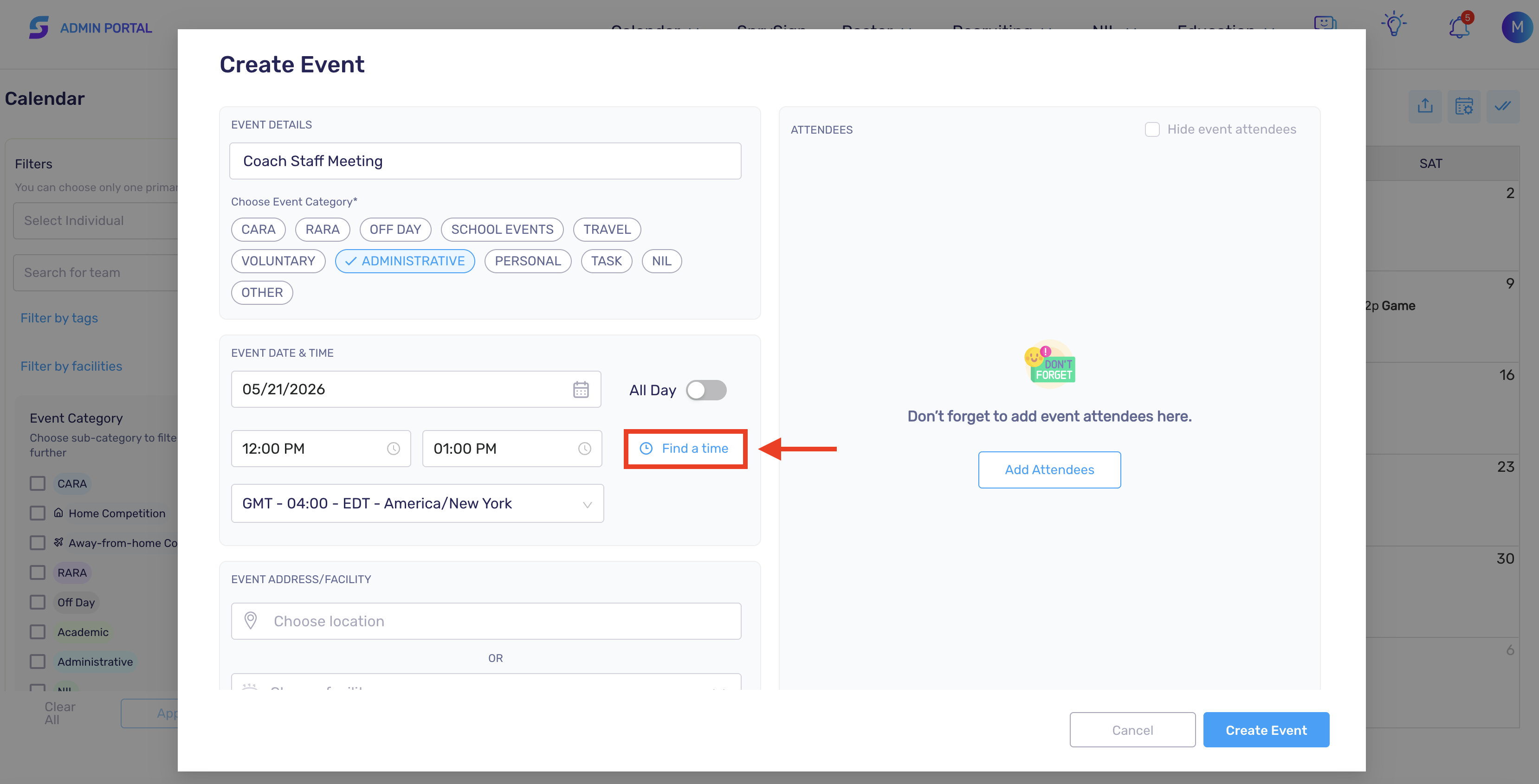Select the NIL category chip
Image resolution: width=1539 pixels, height=784 pixels.
coord(661,261)
